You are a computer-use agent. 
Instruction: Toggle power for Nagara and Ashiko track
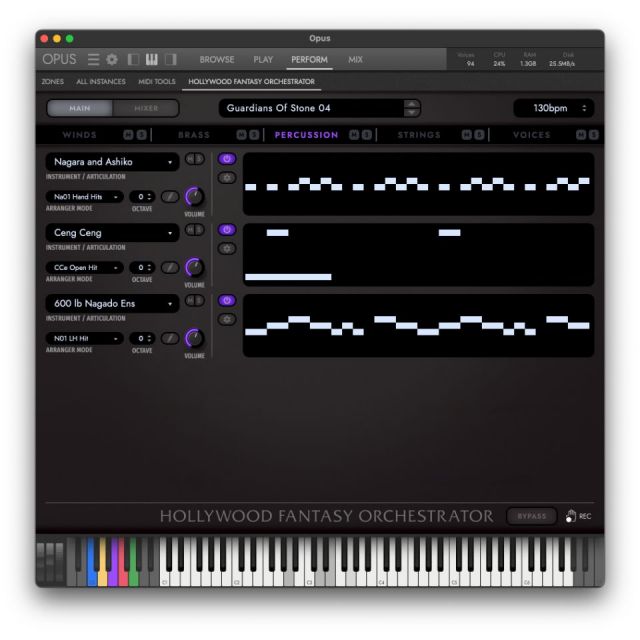(227, 159)
